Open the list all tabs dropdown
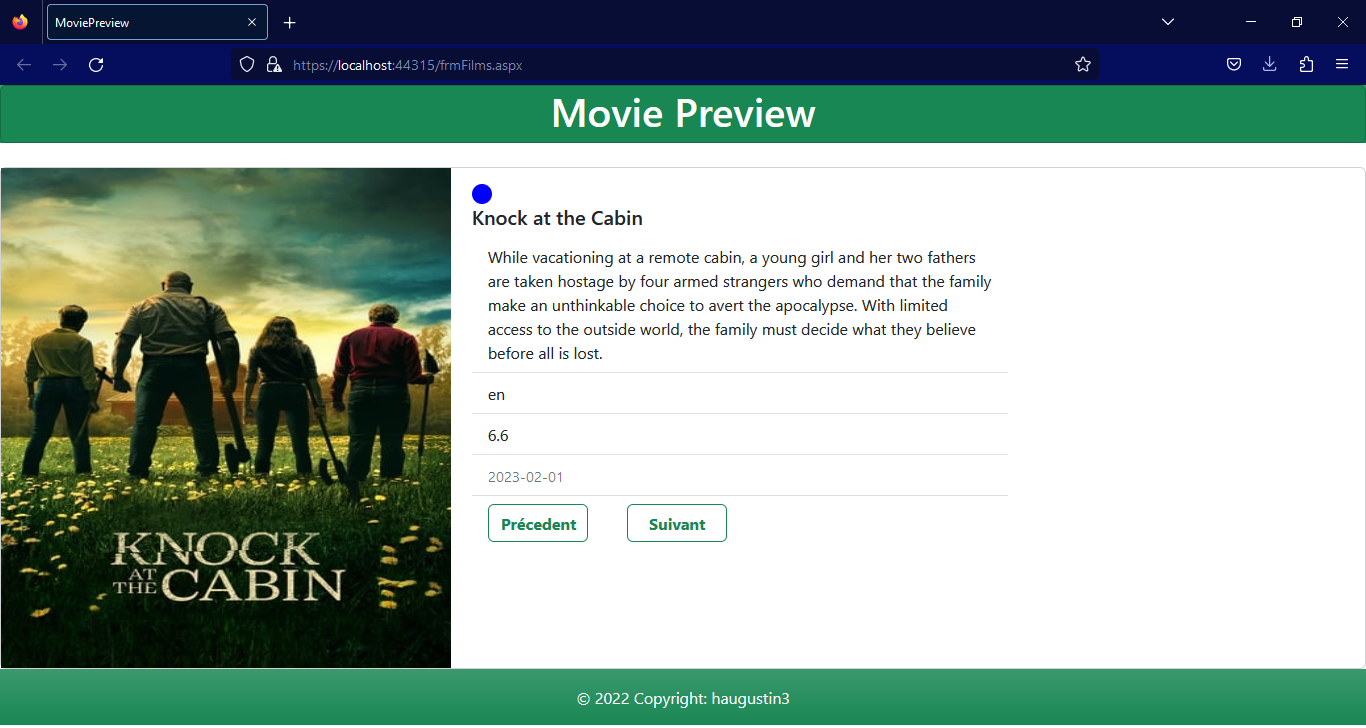Viewport: 1366px width, 728px height. click(1167, 22)
